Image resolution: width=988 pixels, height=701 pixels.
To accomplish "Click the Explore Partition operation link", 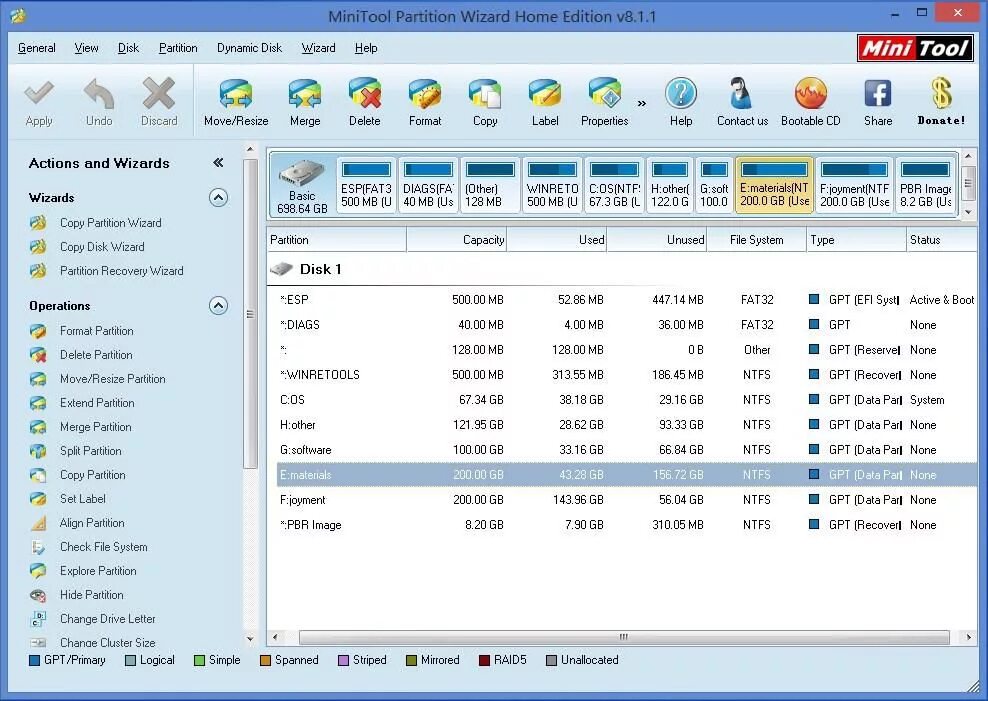I will tap(98, 571).
